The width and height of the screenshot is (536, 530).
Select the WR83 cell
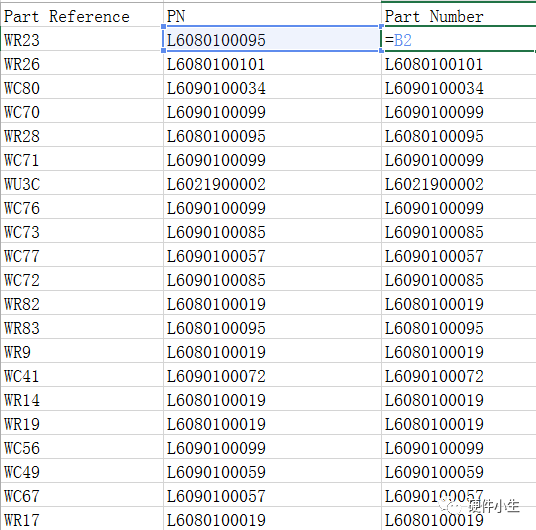point(82,327)
